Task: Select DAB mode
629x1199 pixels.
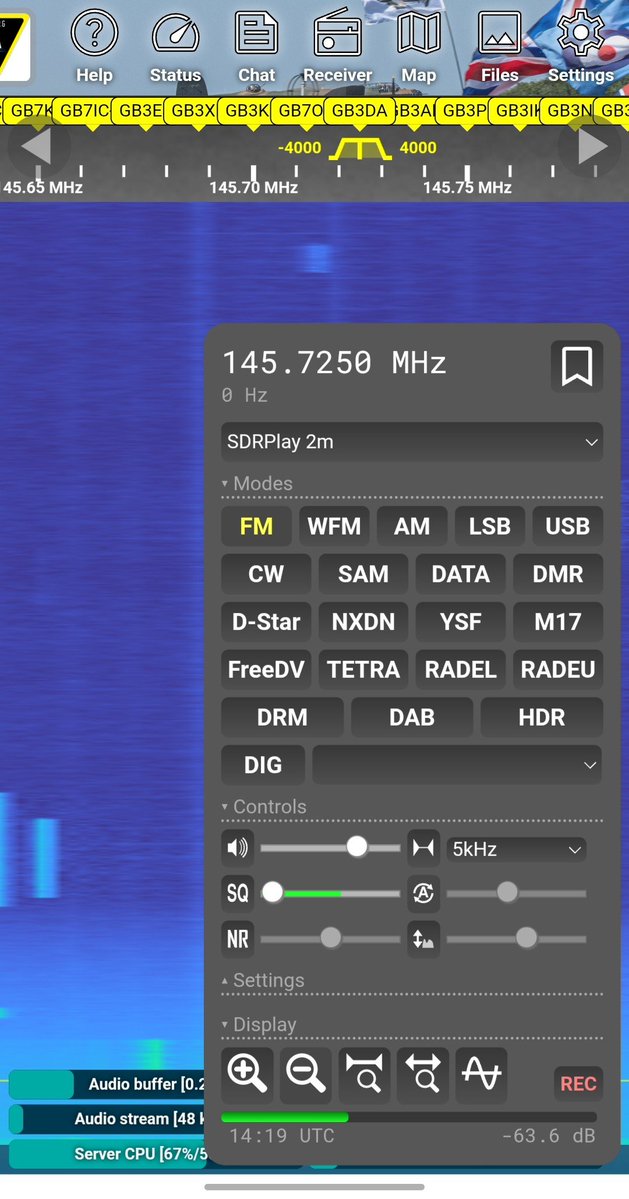Action: pos(412,717)
